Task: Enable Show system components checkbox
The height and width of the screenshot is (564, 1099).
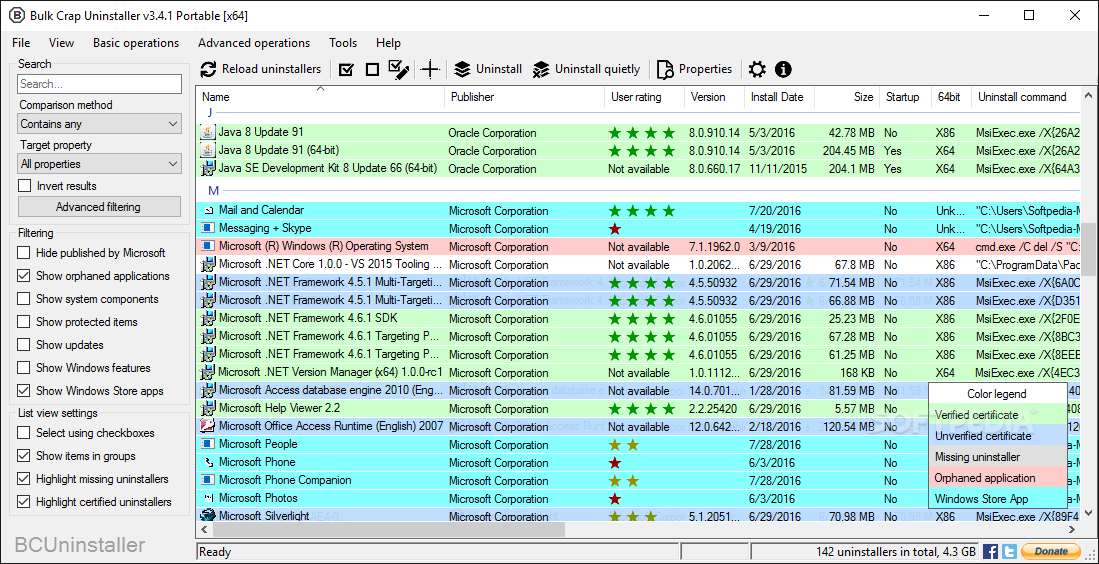Action: (x=24, y=298)
